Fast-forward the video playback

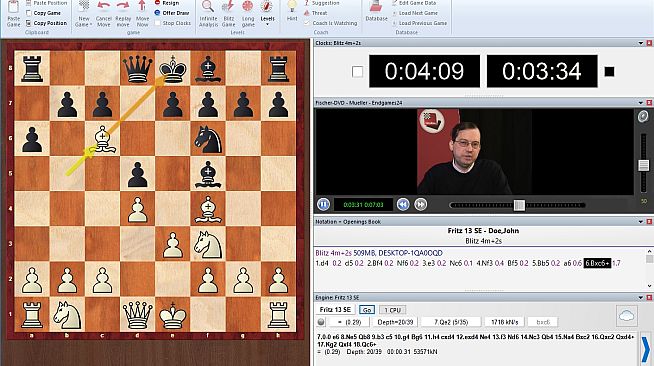[420, 204]
